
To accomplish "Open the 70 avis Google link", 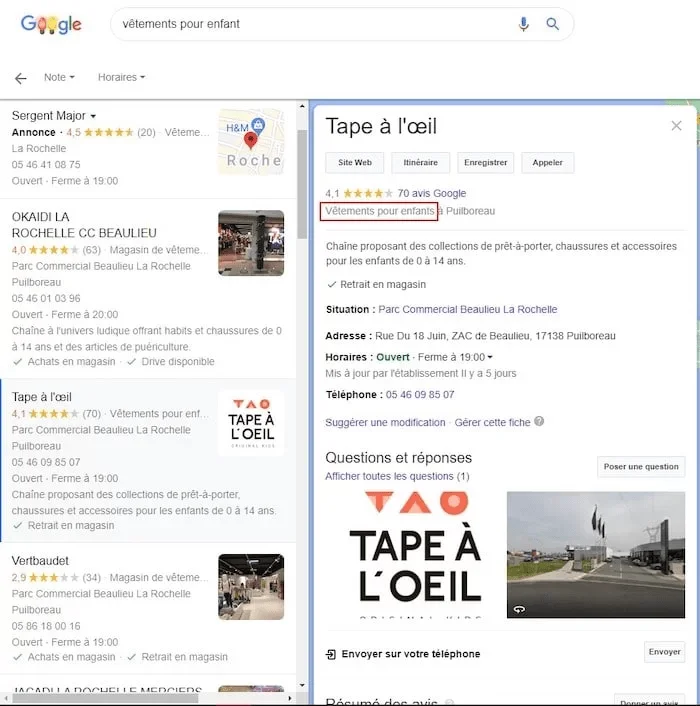I will click(431, 193).
